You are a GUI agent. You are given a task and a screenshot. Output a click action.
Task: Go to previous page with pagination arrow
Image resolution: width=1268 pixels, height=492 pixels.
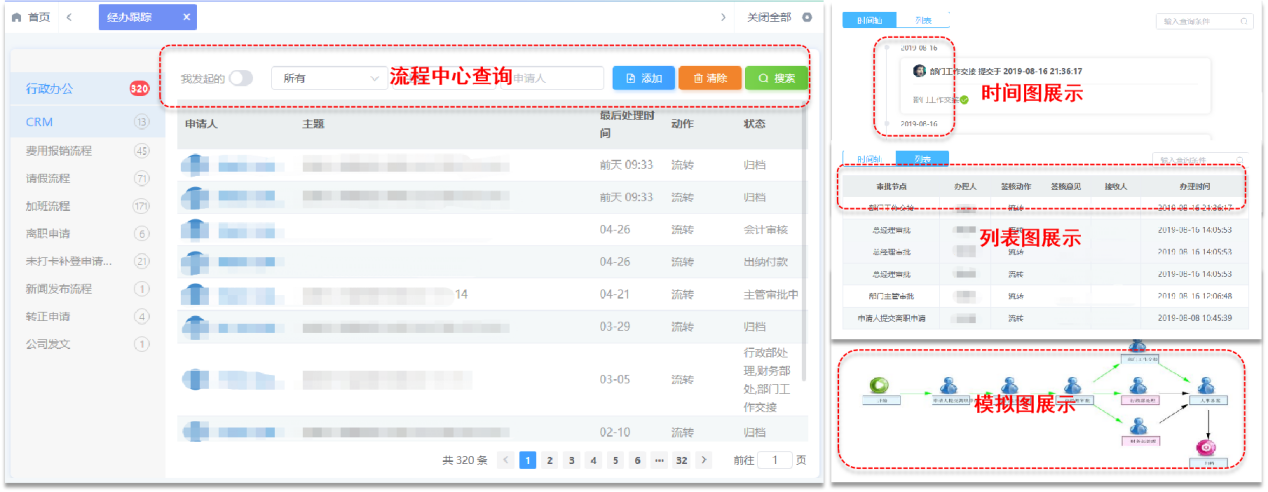point(506,460)
